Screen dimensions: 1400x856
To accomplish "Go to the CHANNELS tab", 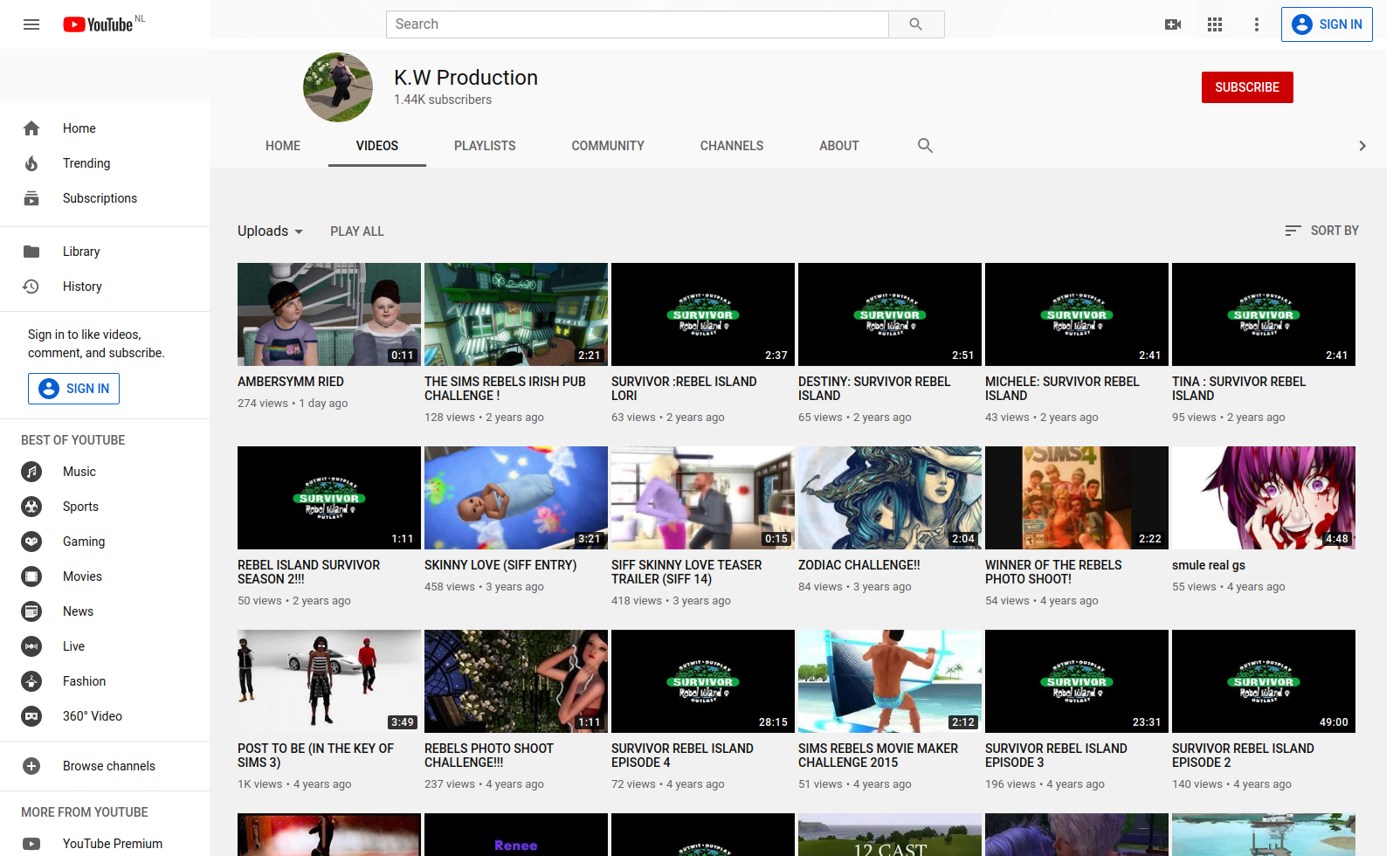I will tap(732, 146).
